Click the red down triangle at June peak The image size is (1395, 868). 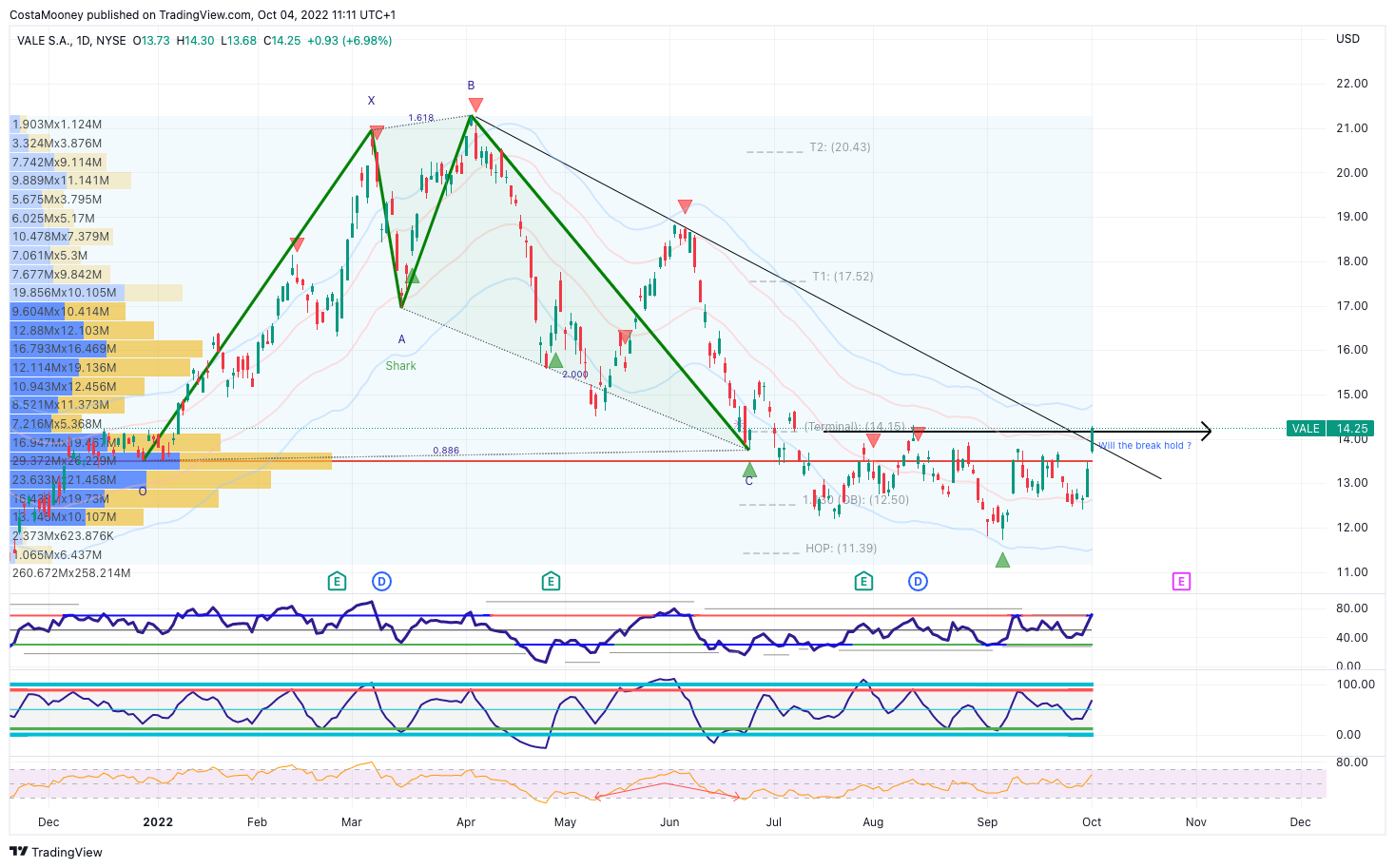(685, 206)
